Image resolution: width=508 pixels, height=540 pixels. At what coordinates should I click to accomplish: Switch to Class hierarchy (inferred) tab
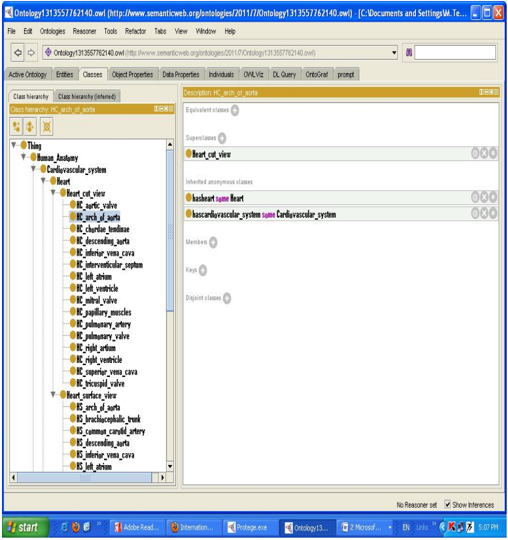(87, 96)
